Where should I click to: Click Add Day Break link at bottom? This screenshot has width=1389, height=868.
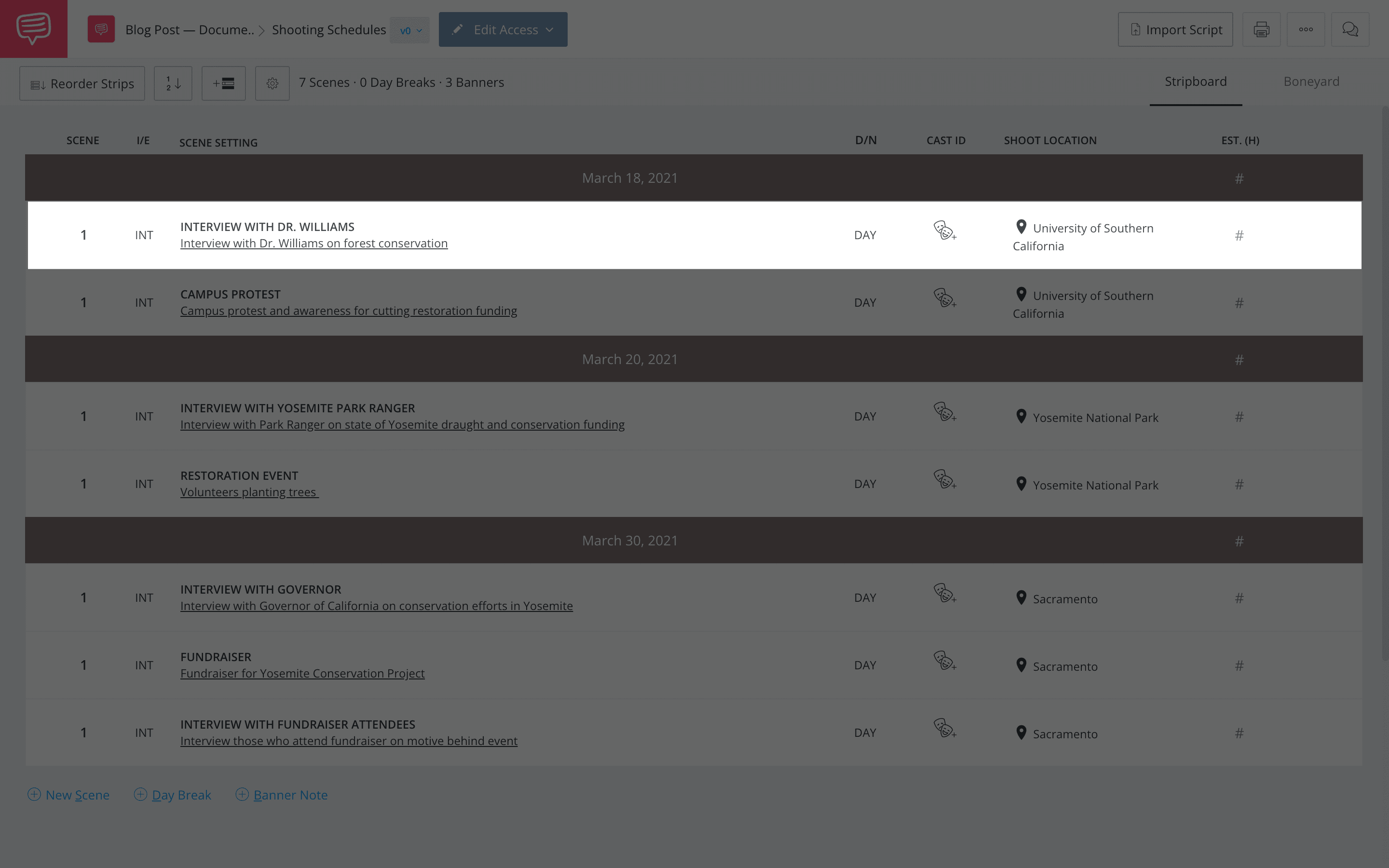[172, 795]
